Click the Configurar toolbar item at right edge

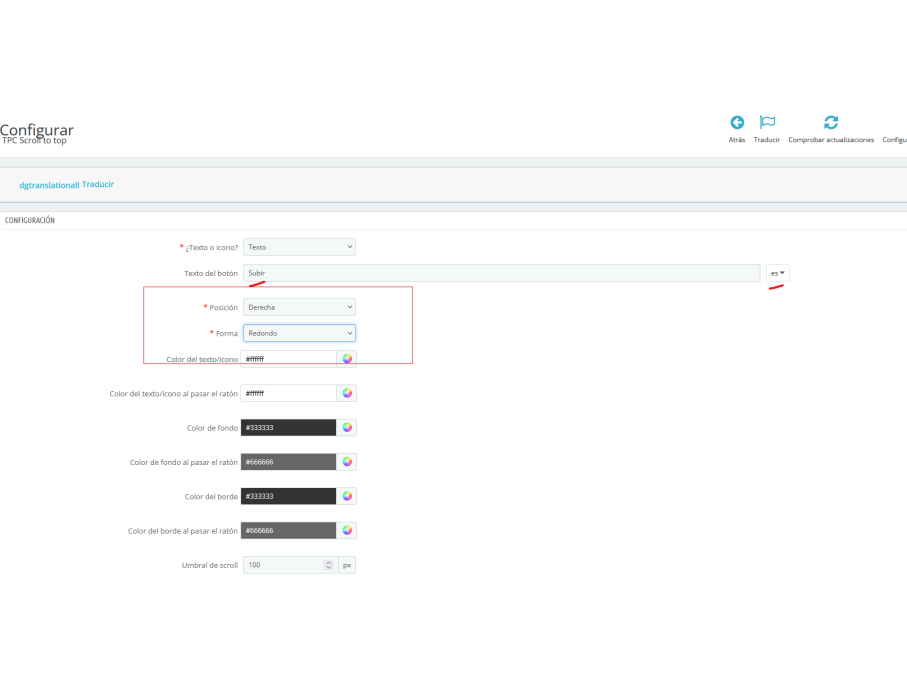tap(894, 139)
